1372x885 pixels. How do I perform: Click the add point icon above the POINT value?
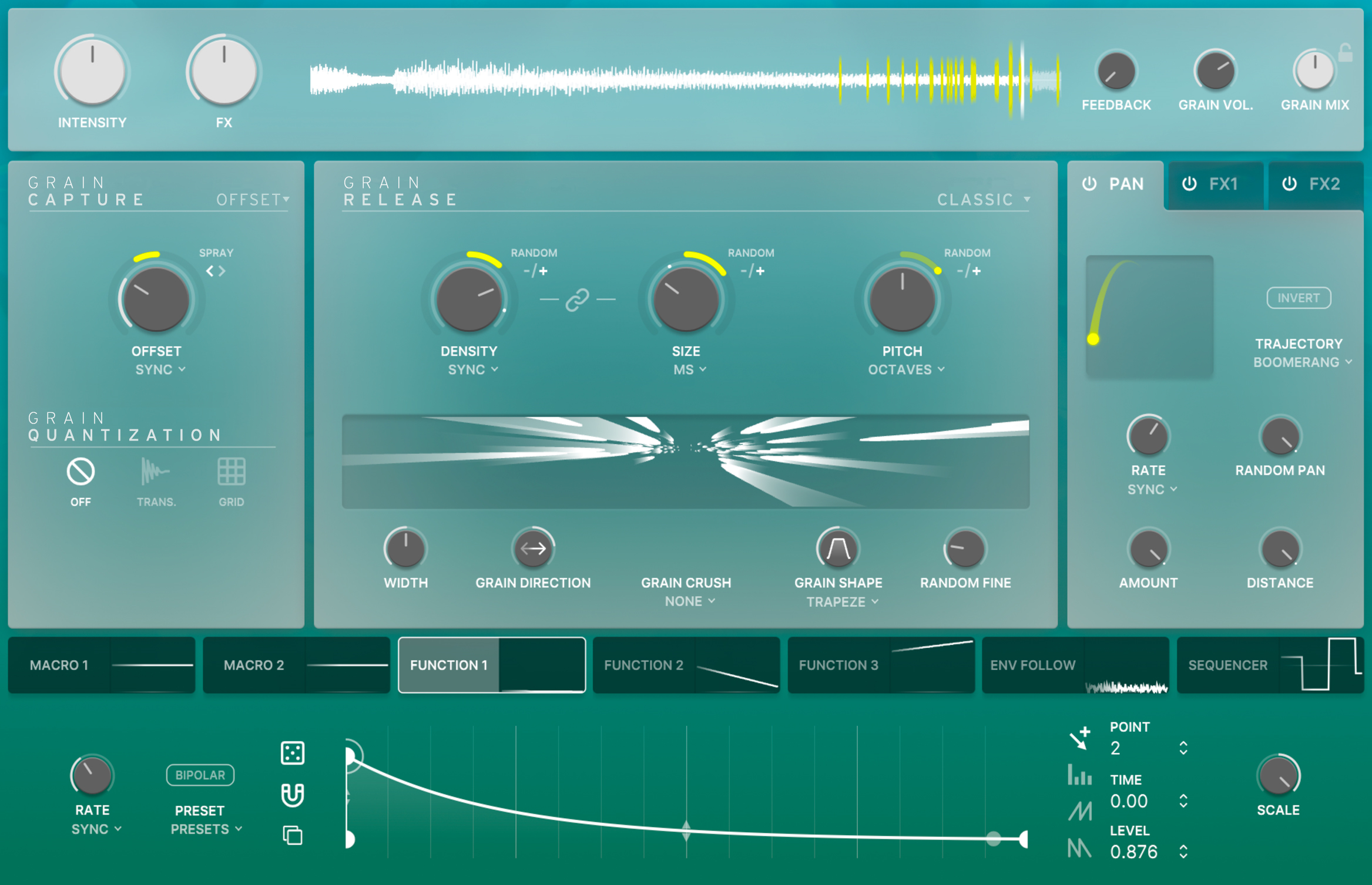[1080, 739]
